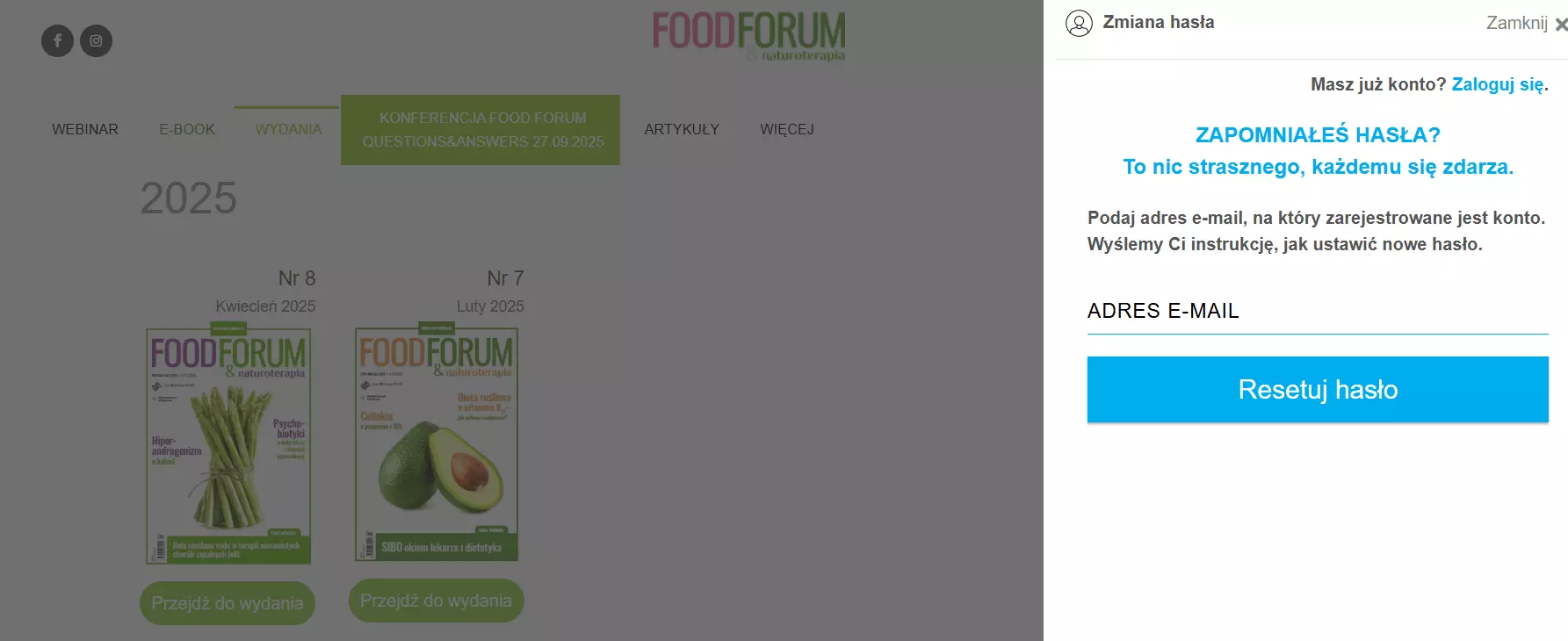1568x641 pixels.
Task: Open the E-BOOK menu item
Action: pyautogui.click(x=187, y=129)
